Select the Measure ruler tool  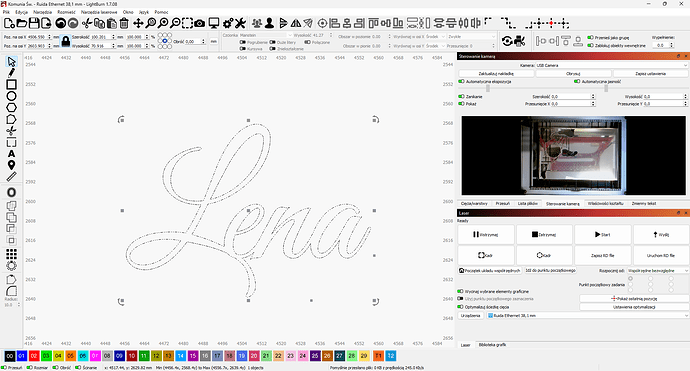coord(11,176)
